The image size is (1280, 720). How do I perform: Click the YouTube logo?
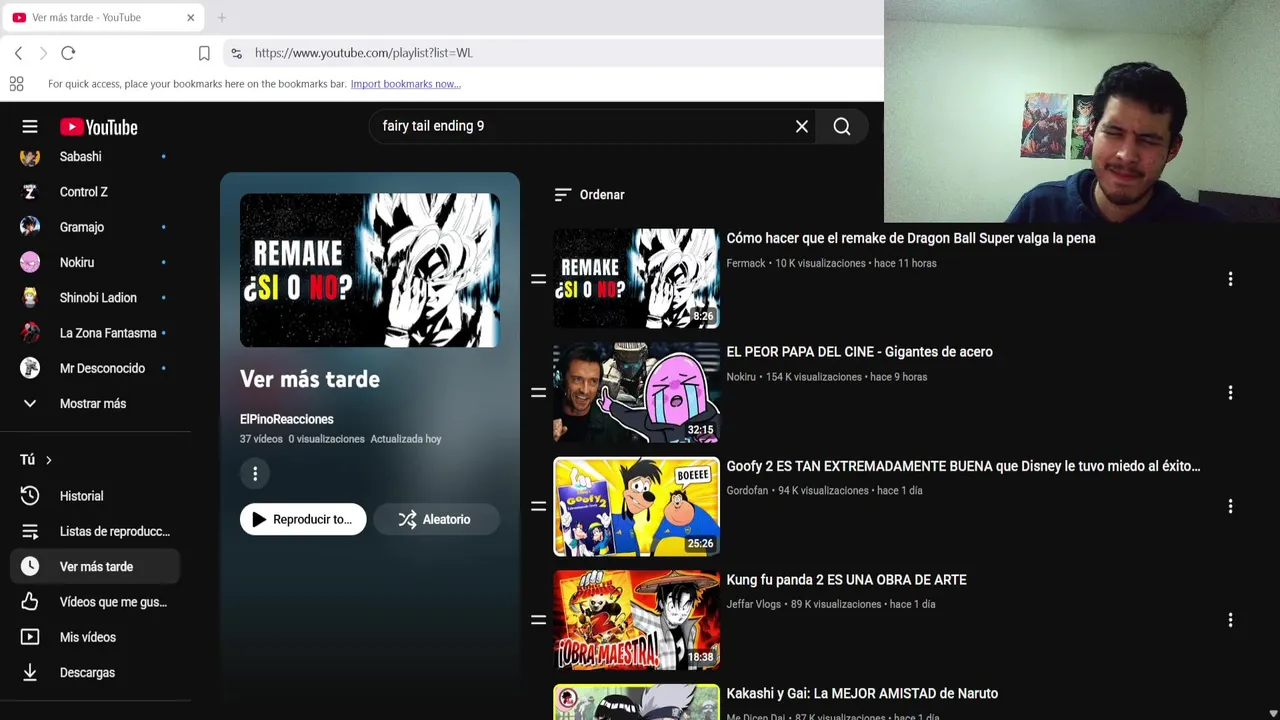click(x=98, y=127)
